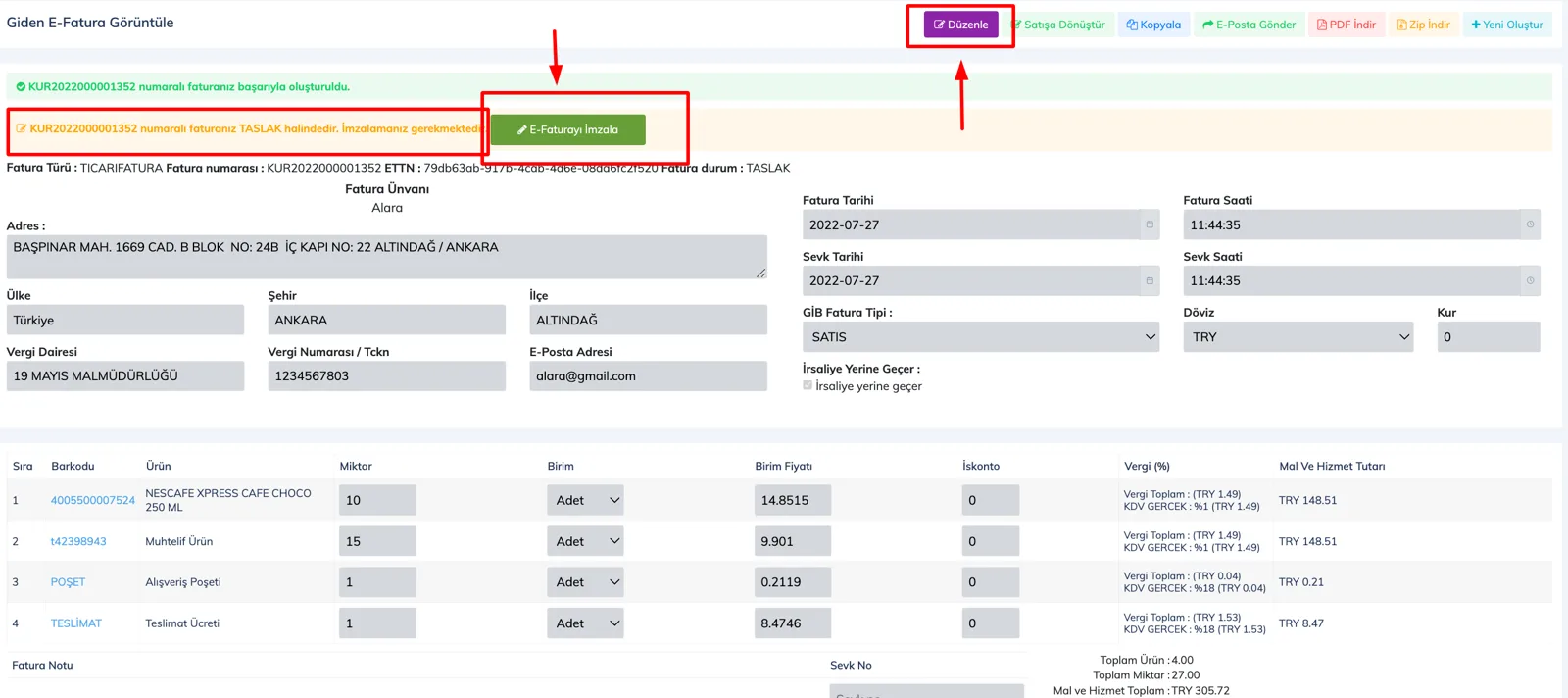Image resolution: width=1568 pixels, height=698 pixels.
Task: Open POŞET barcode link
Action: 68,582
